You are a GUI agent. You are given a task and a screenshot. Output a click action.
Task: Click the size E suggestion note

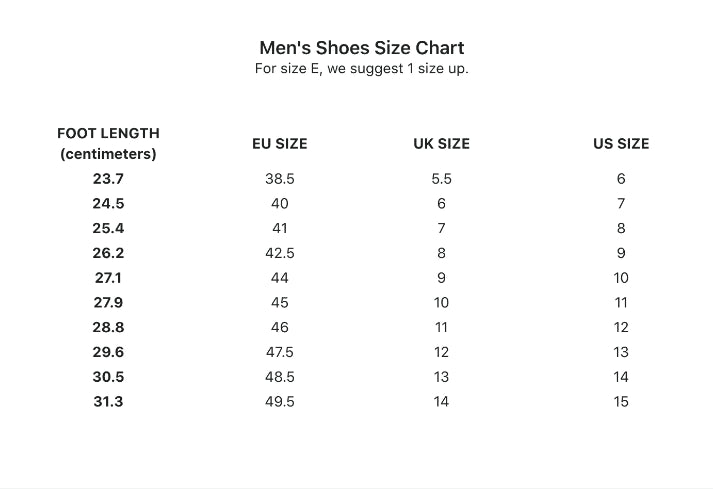361,69
